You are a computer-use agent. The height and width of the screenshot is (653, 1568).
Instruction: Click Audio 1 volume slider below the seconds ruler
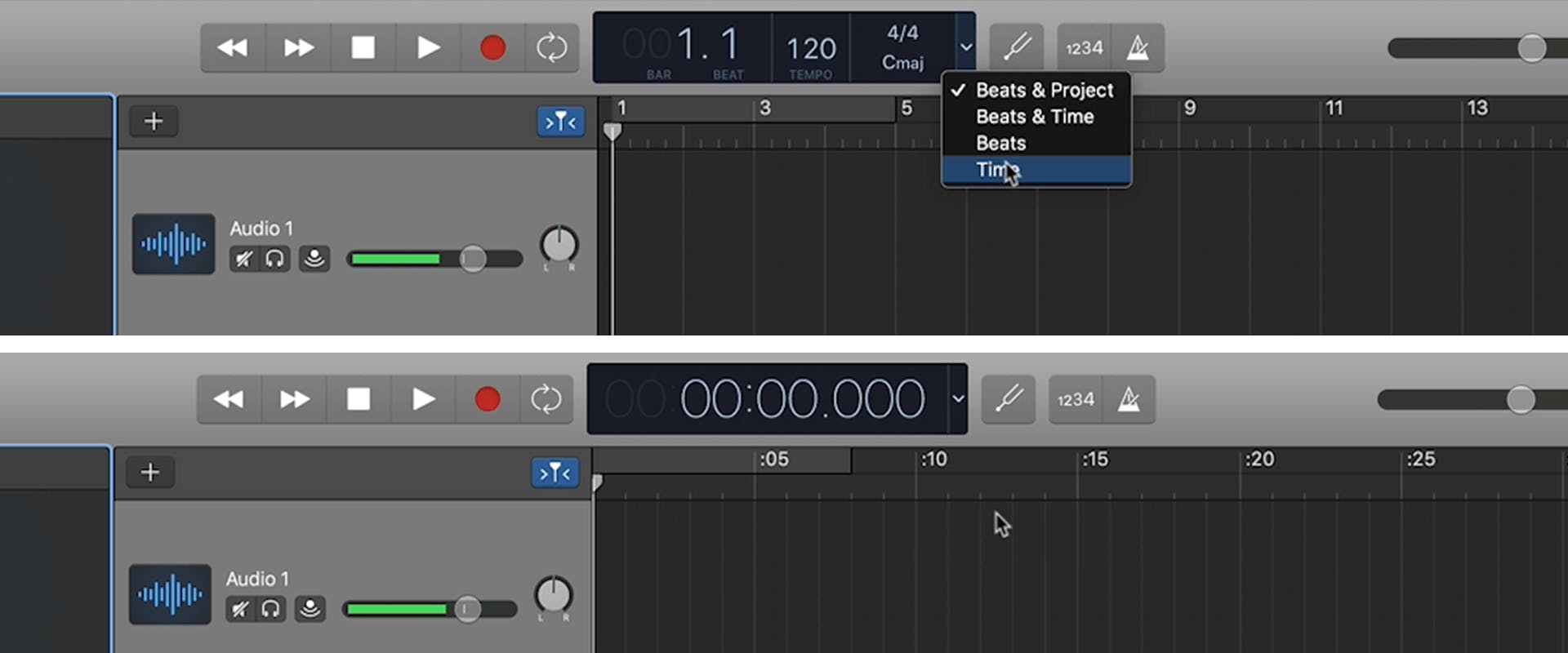467,609
